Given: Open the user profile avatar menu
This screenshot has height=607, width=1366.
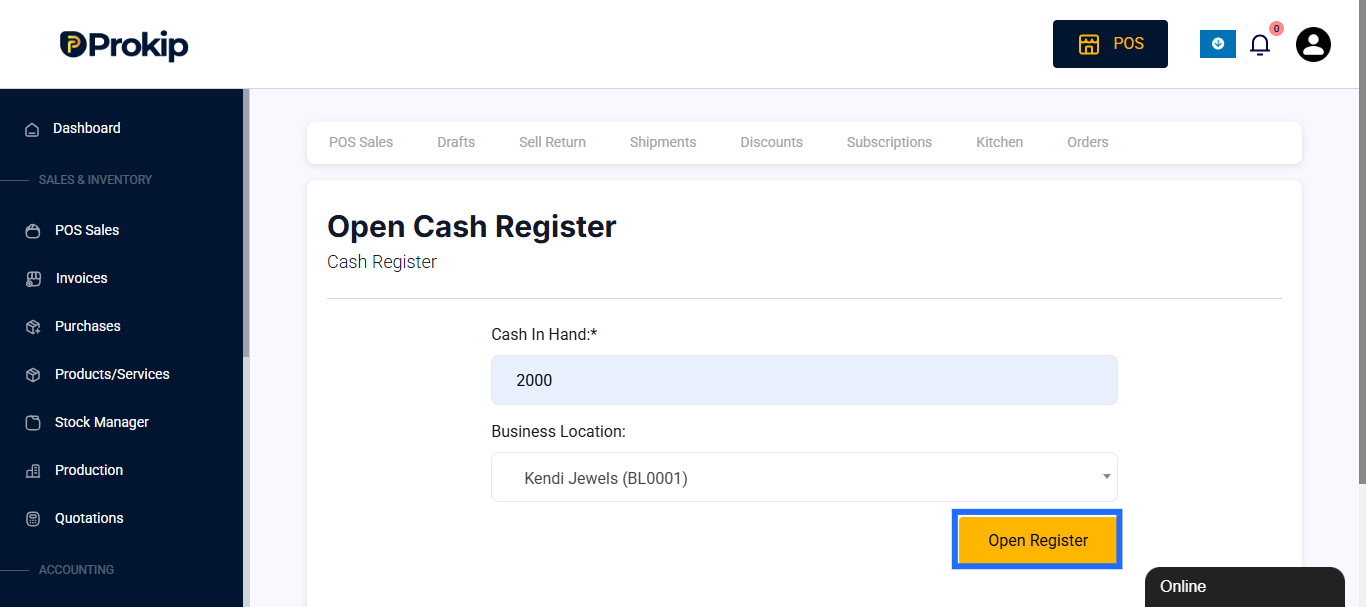Looking at the screenshot, I should (1313, 44).
